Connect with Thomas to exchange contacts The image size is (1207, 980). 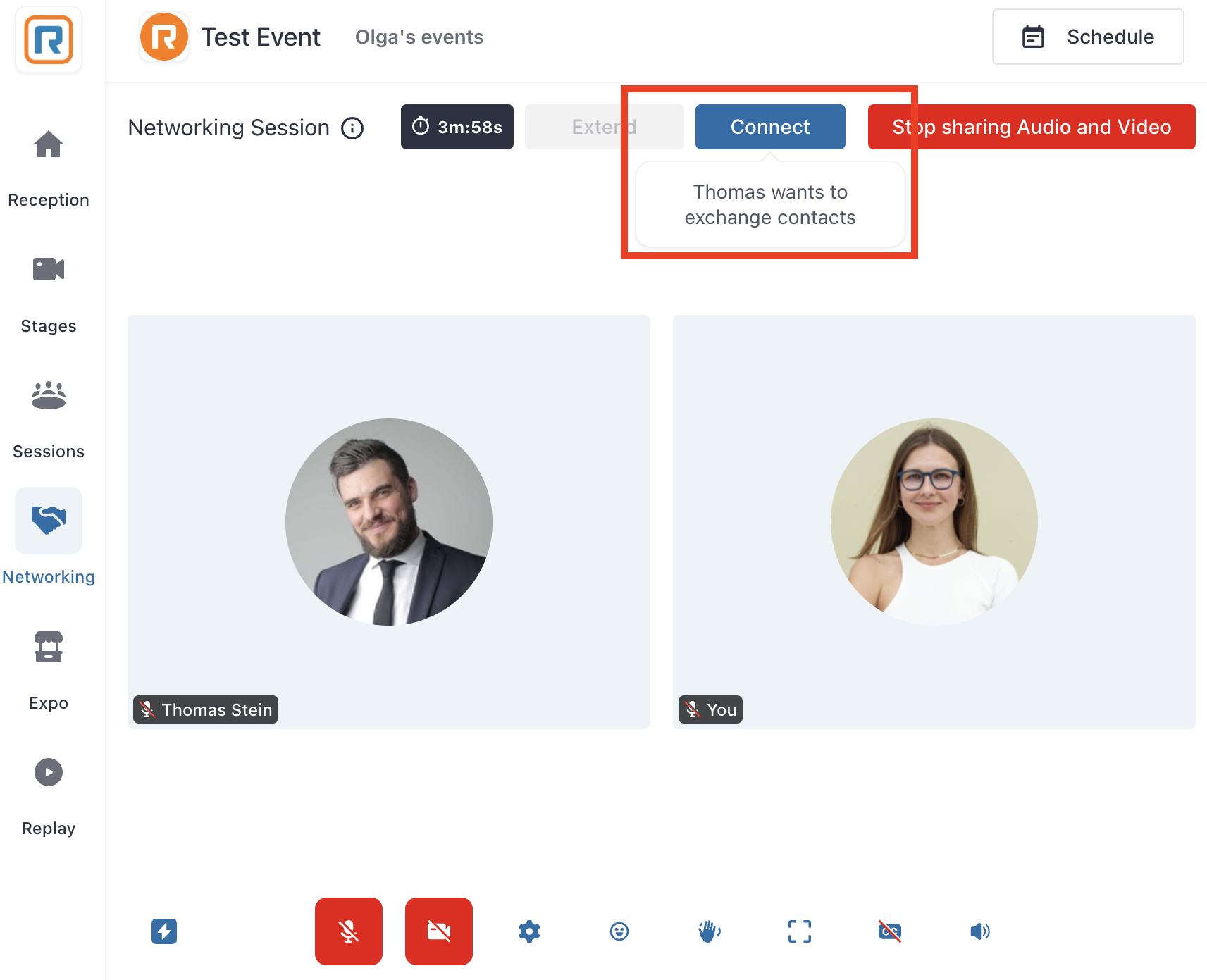click(770, 127)
